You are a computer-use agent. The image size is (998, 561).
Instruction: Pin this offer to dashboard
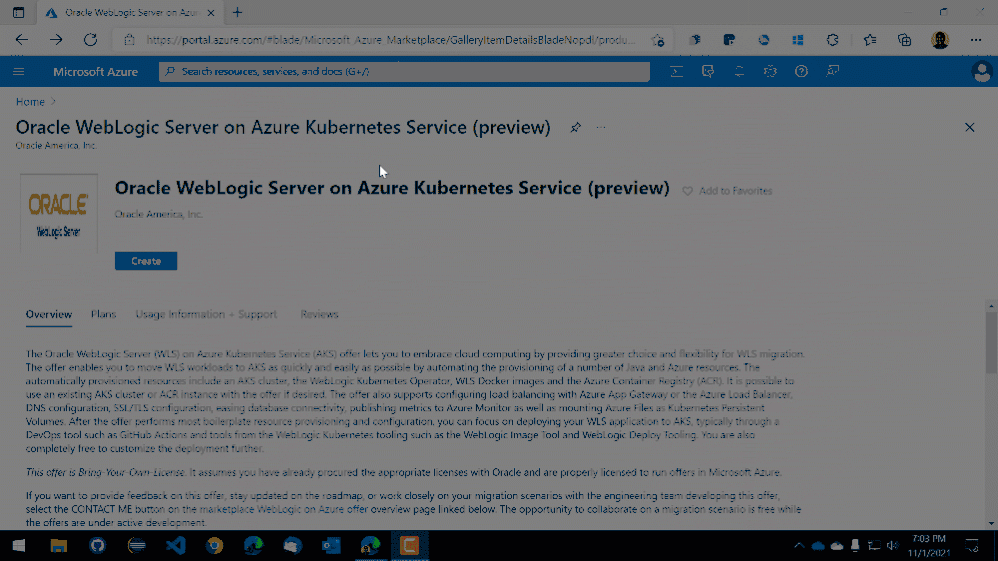pyautogui.click(x=575, y=127)
